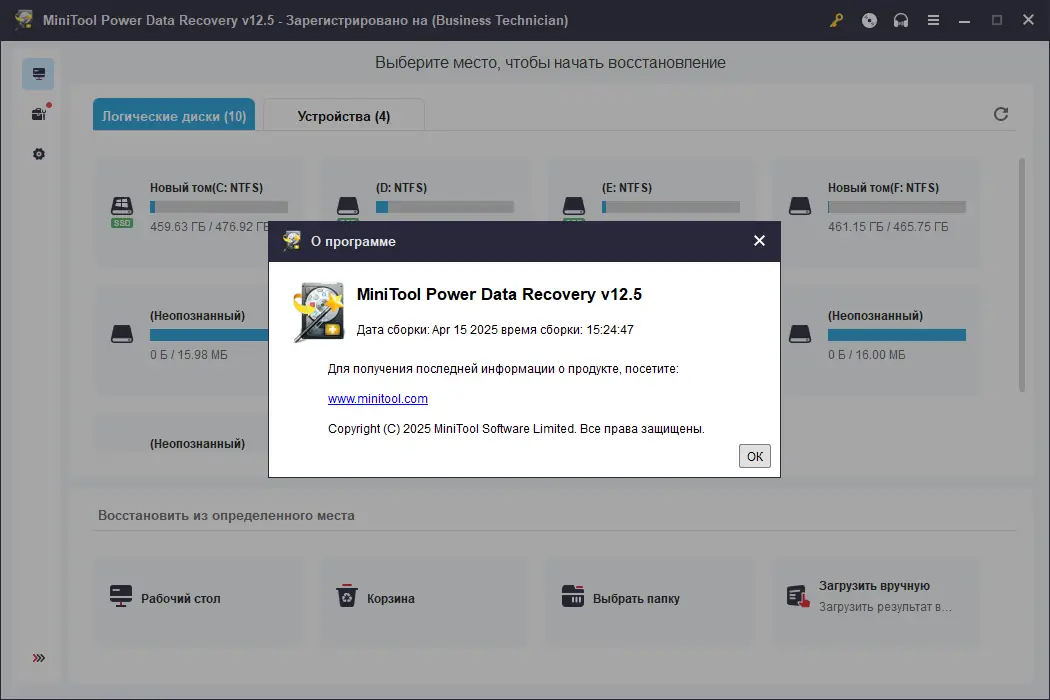Viewport: 1050px width, 700px height.
Task: Select the right Неопознанный 16.00 МБ drive icon
Action: click(800, 334)
